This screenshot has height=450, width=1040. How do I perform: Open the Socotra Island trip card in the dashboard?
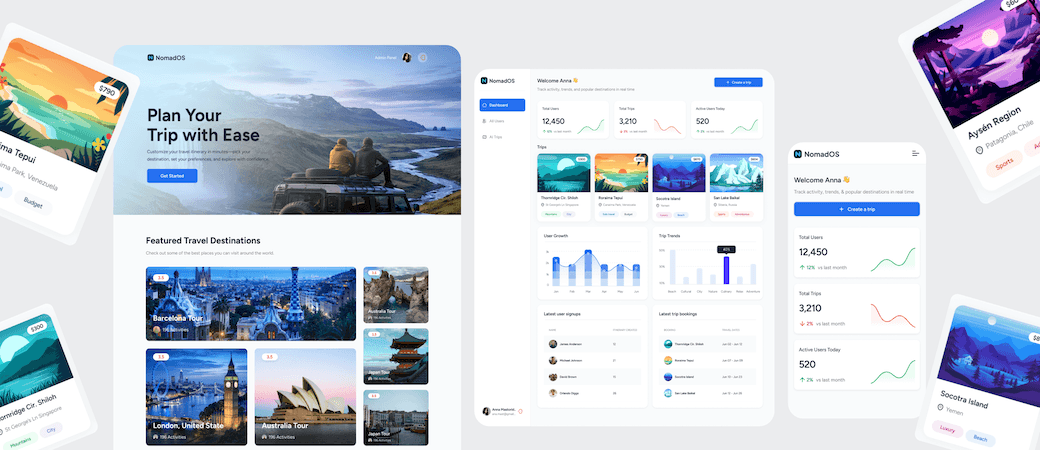pyautogui.click(x=679, y=187)
